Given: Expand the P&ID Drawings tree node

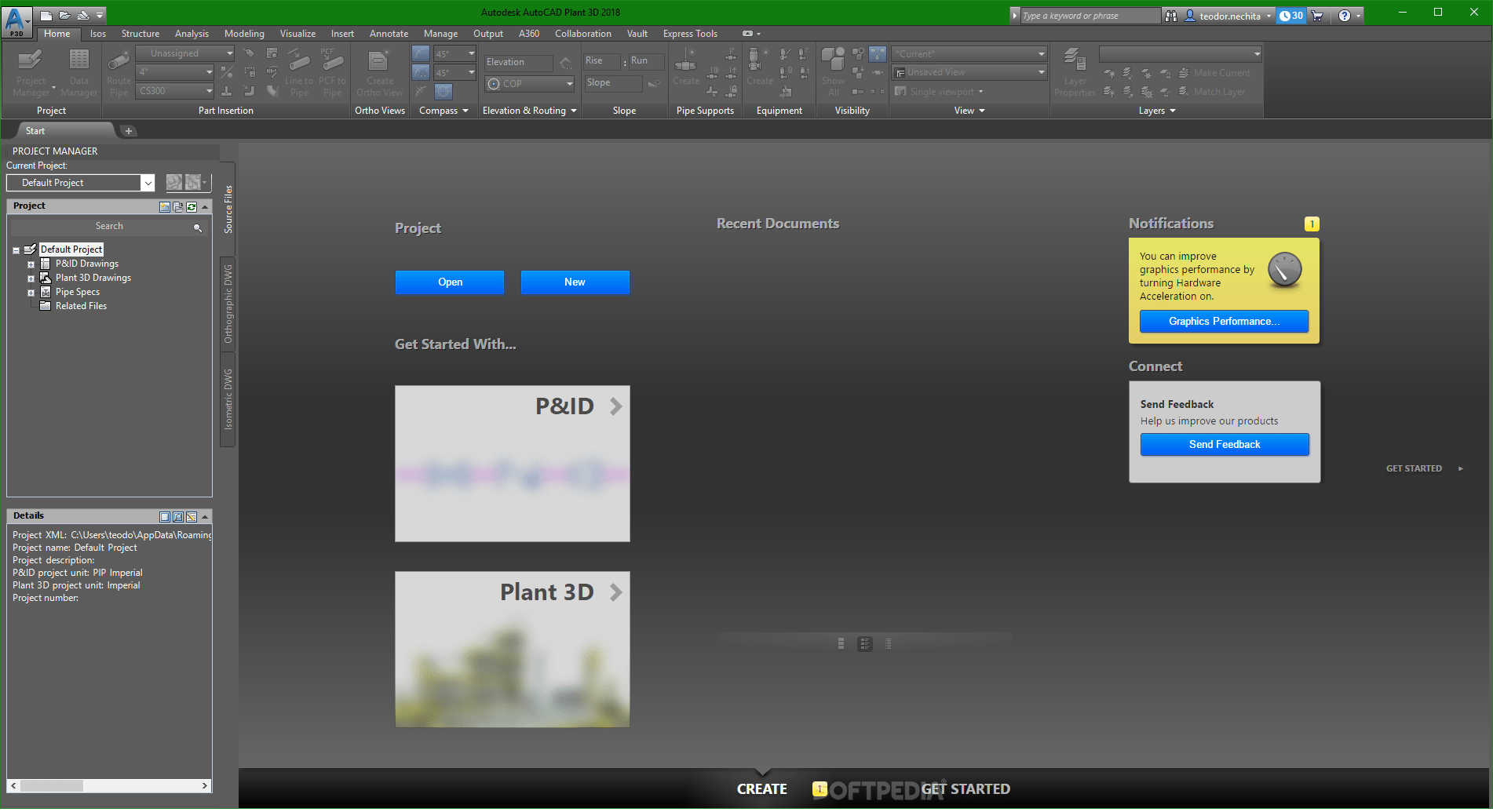Looking at the screenshot, I should click(31, 264).
